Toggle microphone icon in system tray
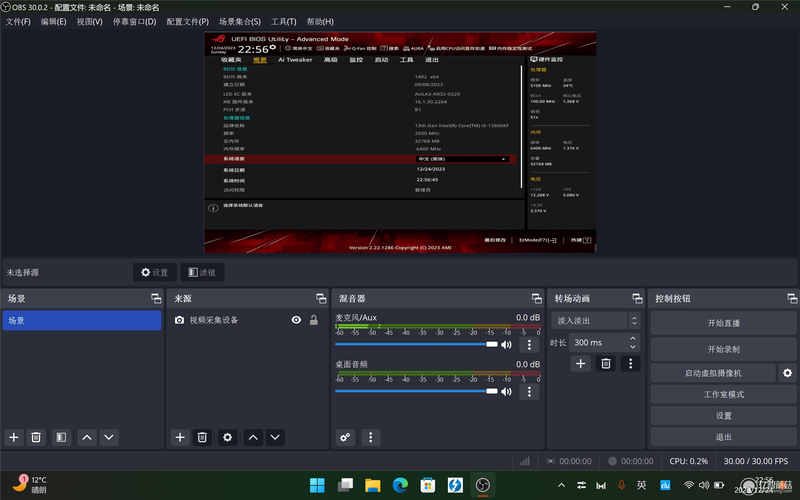Image resolution: width=800 pixels, height=500 pixels. point(621,485)
